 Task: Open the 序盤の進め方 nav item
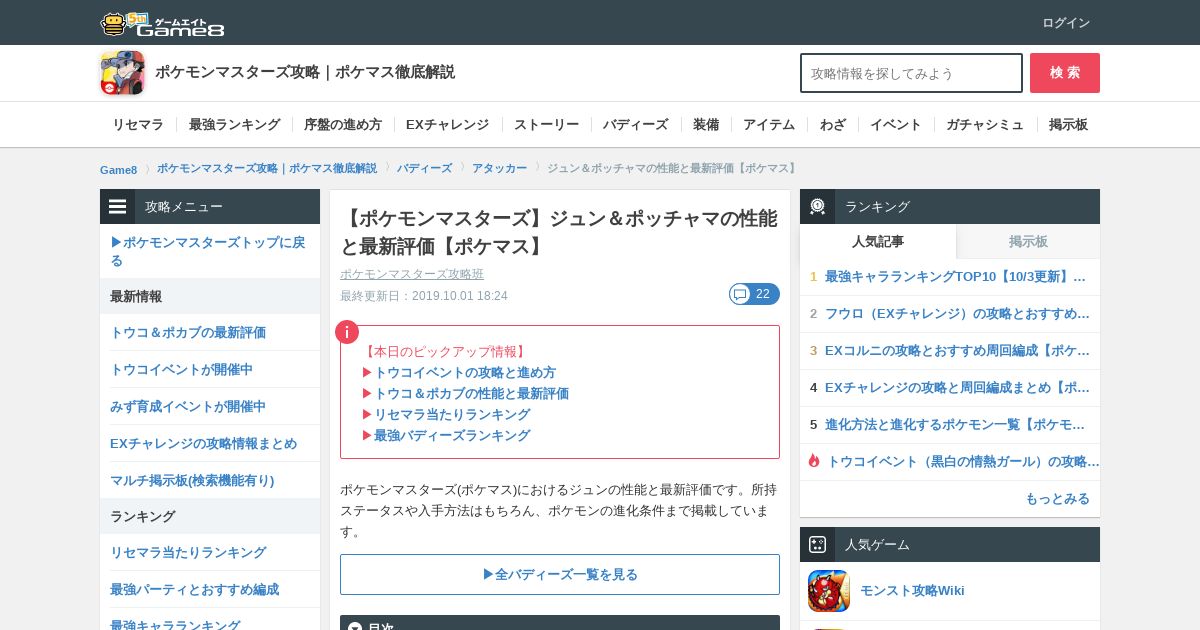click(x=343, y=125)
